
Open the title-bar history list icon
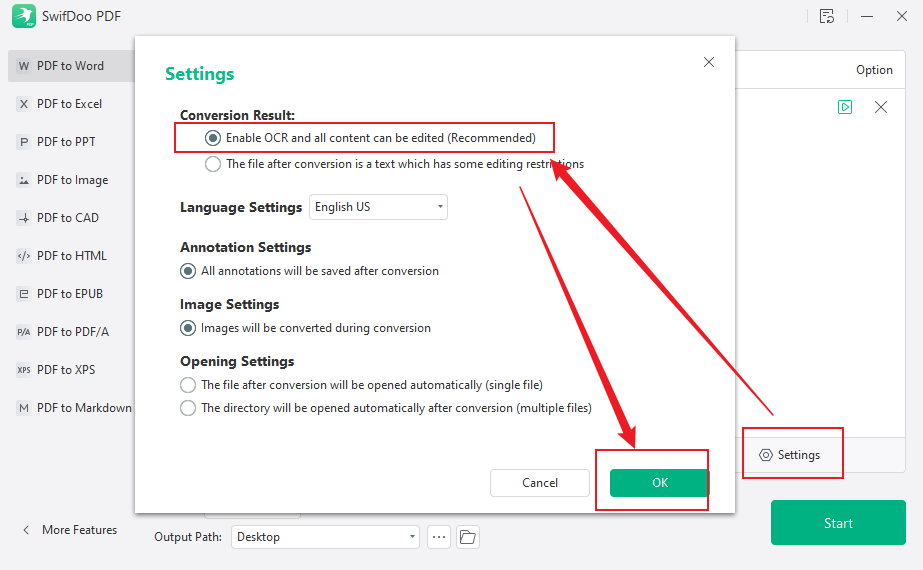(x=827, y=16)
